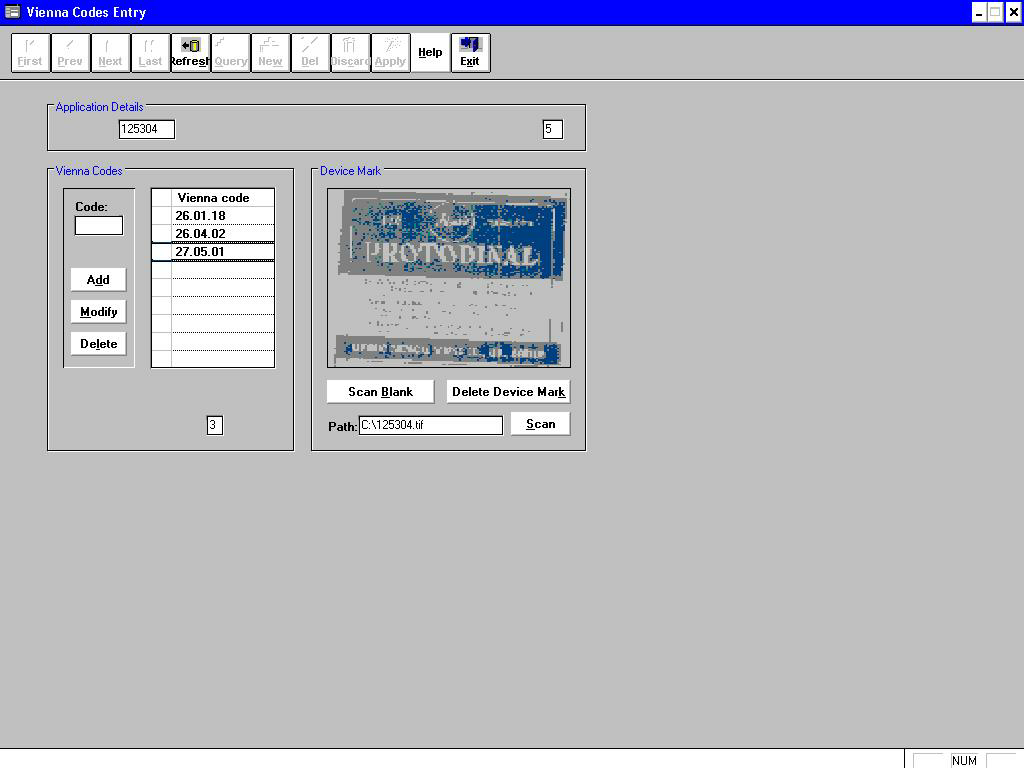Click the Modify button

[98, 312]
